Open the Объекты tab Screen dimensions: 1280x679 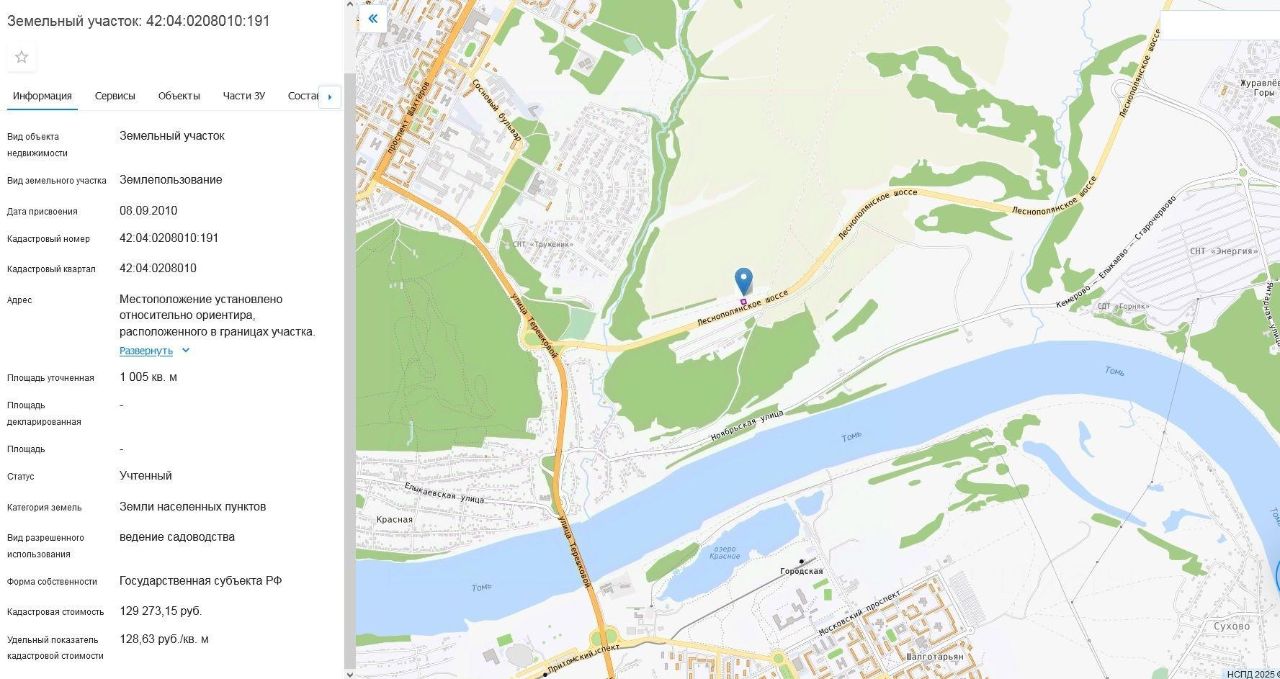[x=179, y=96]
